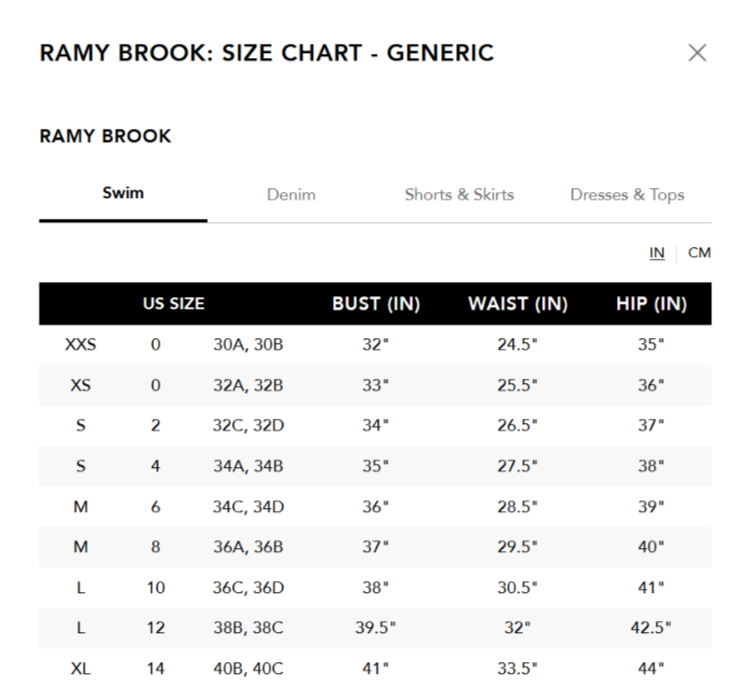
Task: Switch to the Denim tab
Action: coord(291,194)
